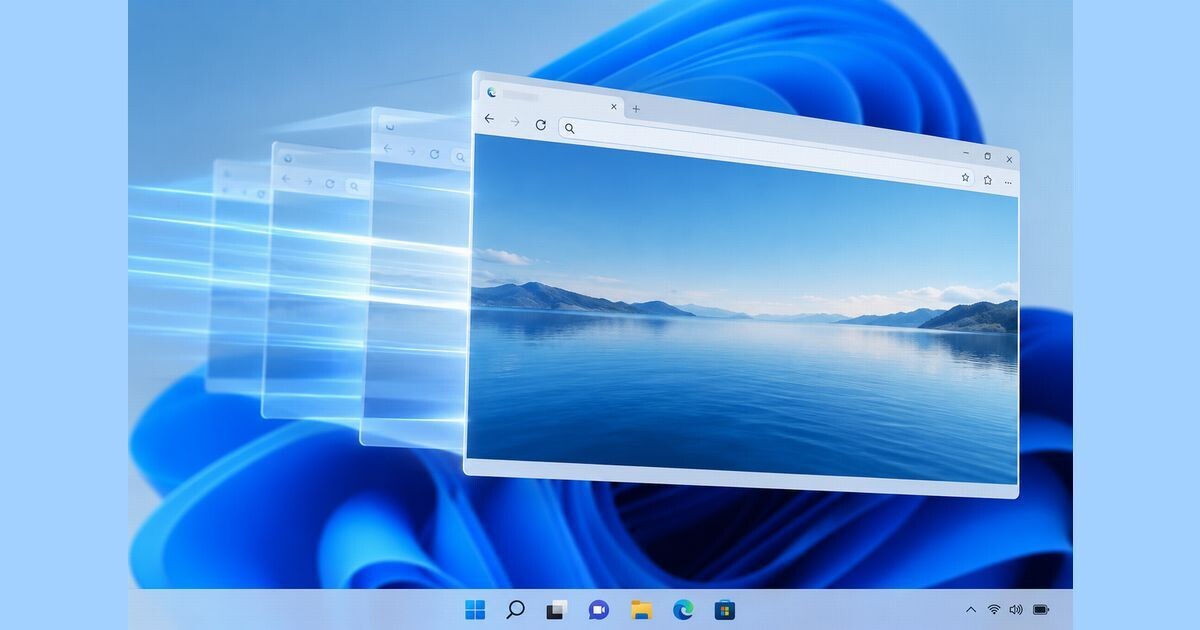Minimize the front browser window
This screenshot has width=1200, height=630.
(x=966, y=153)
